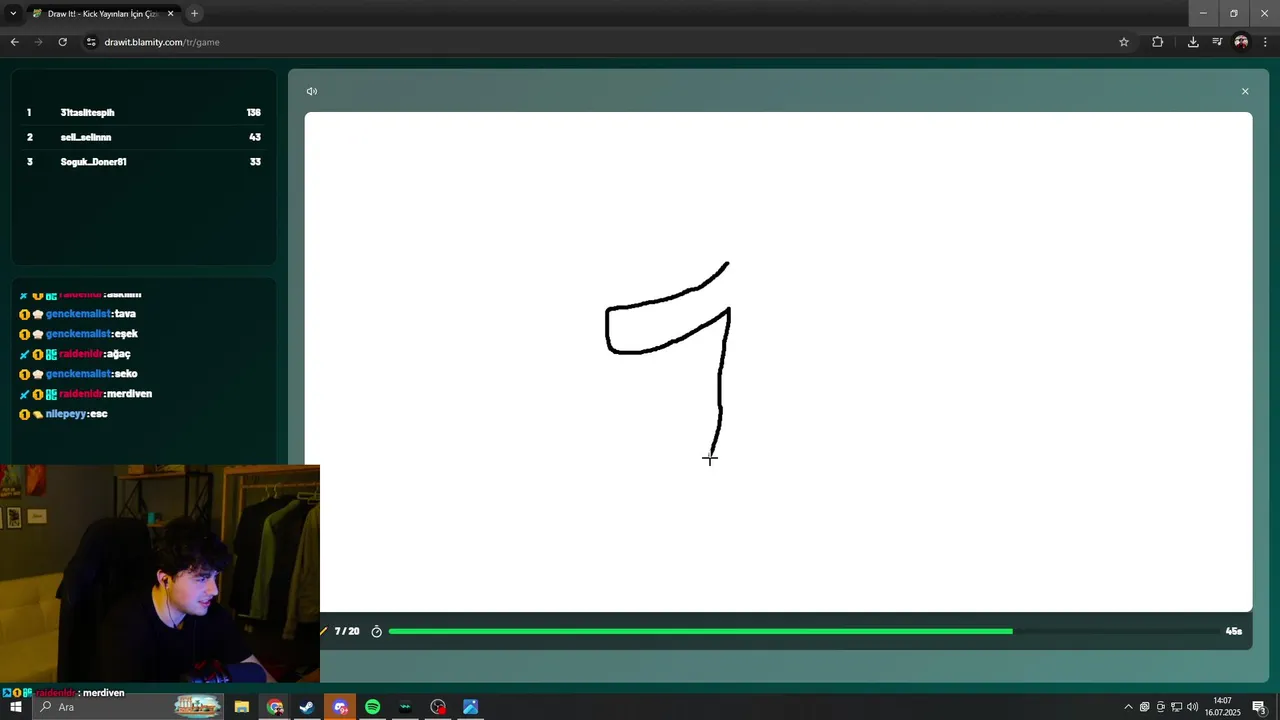Click the pencil icon beside round counter 7/20

click(x=324, y=631)
